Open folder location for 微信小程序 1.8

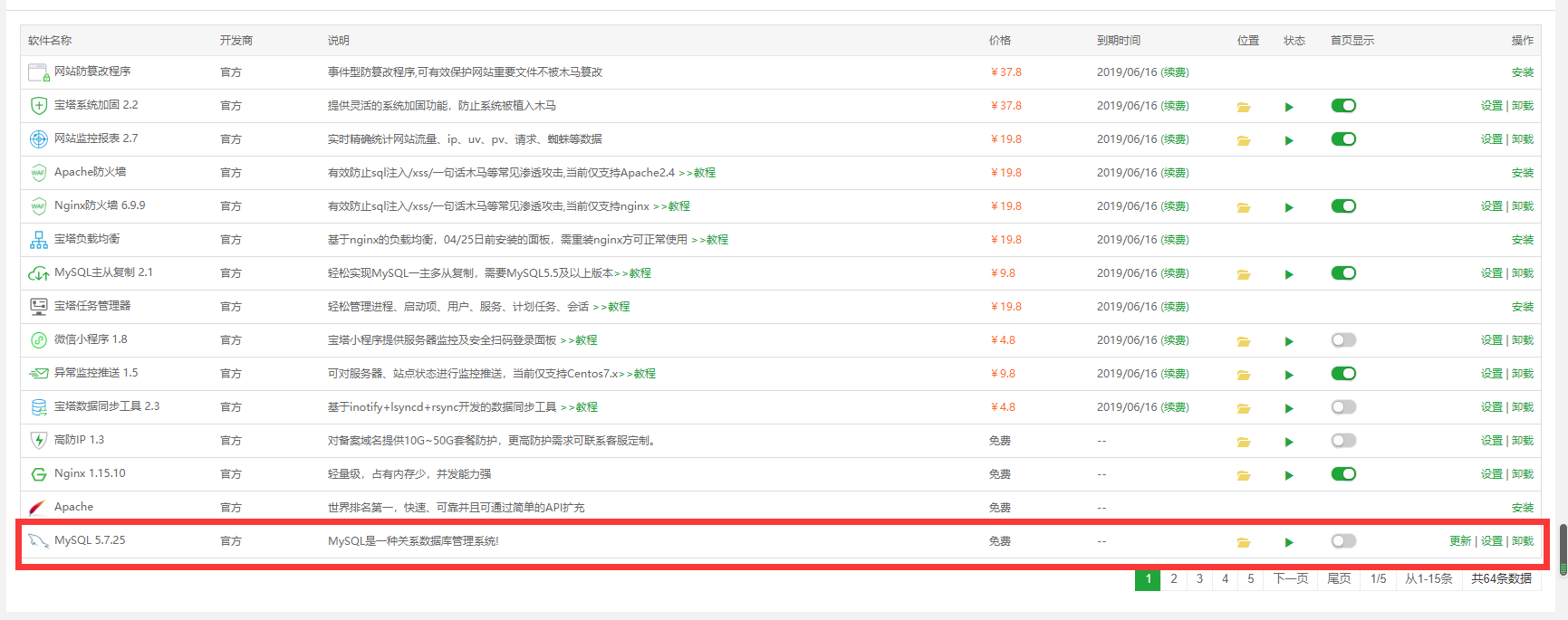click(1244, 341)
